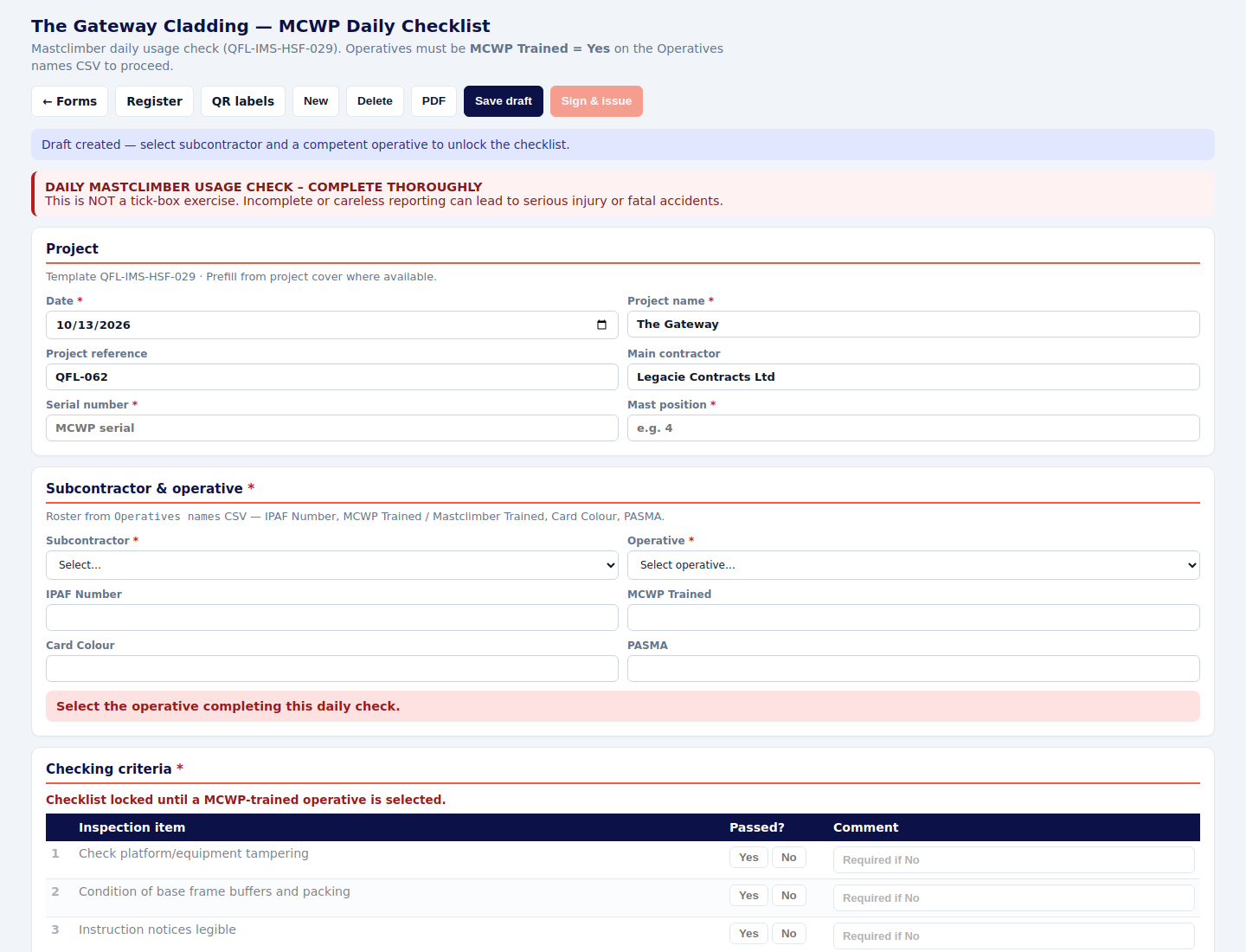
Task: Open the date picker calendar icon
Action: (601, 325)
